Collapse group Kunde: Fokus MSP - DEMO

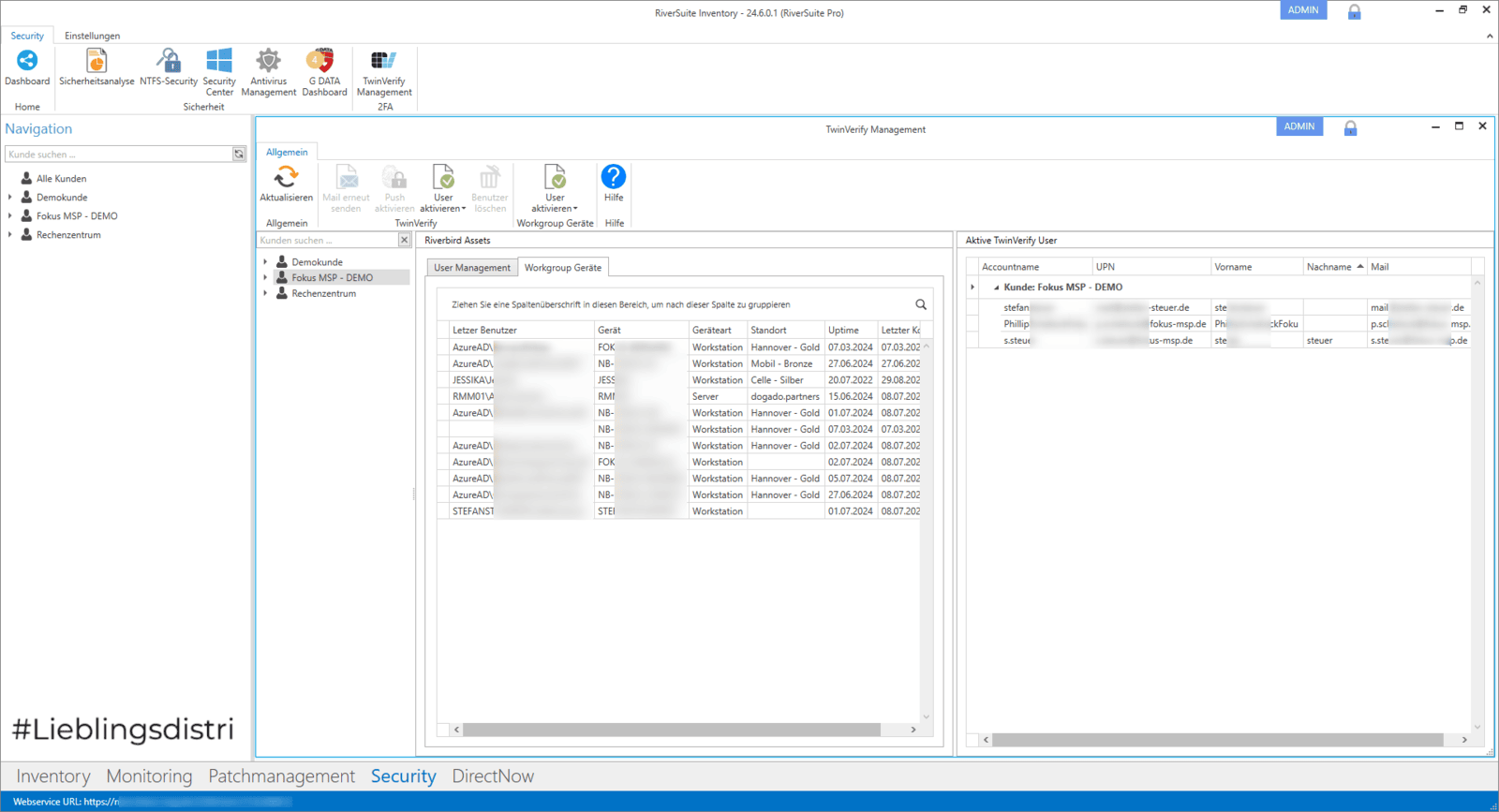(x=996, y=288)
